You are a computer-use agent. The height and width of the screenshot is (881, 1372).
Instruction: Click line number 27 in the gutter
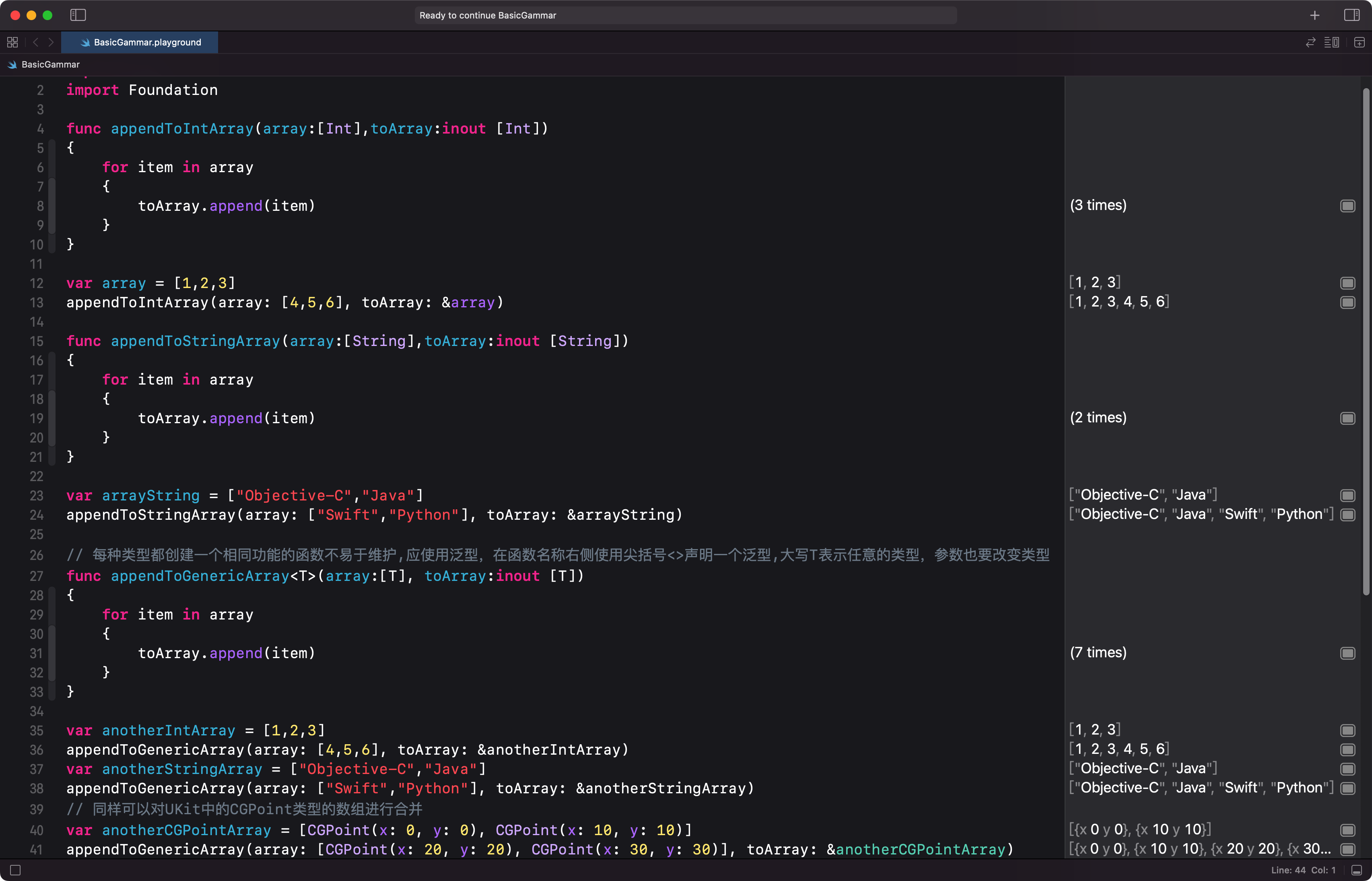(37, 576)
